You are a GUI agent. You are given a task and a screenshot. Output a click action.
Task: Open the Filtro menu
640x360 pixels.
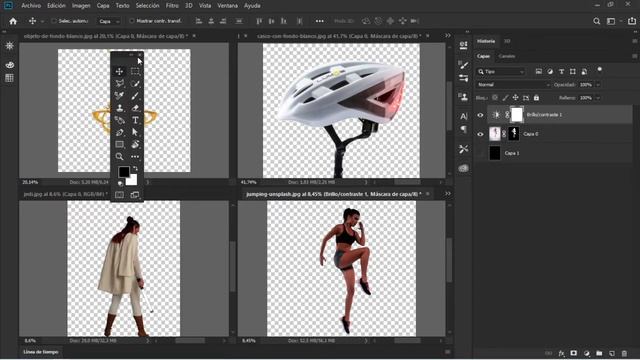point(172,6)
